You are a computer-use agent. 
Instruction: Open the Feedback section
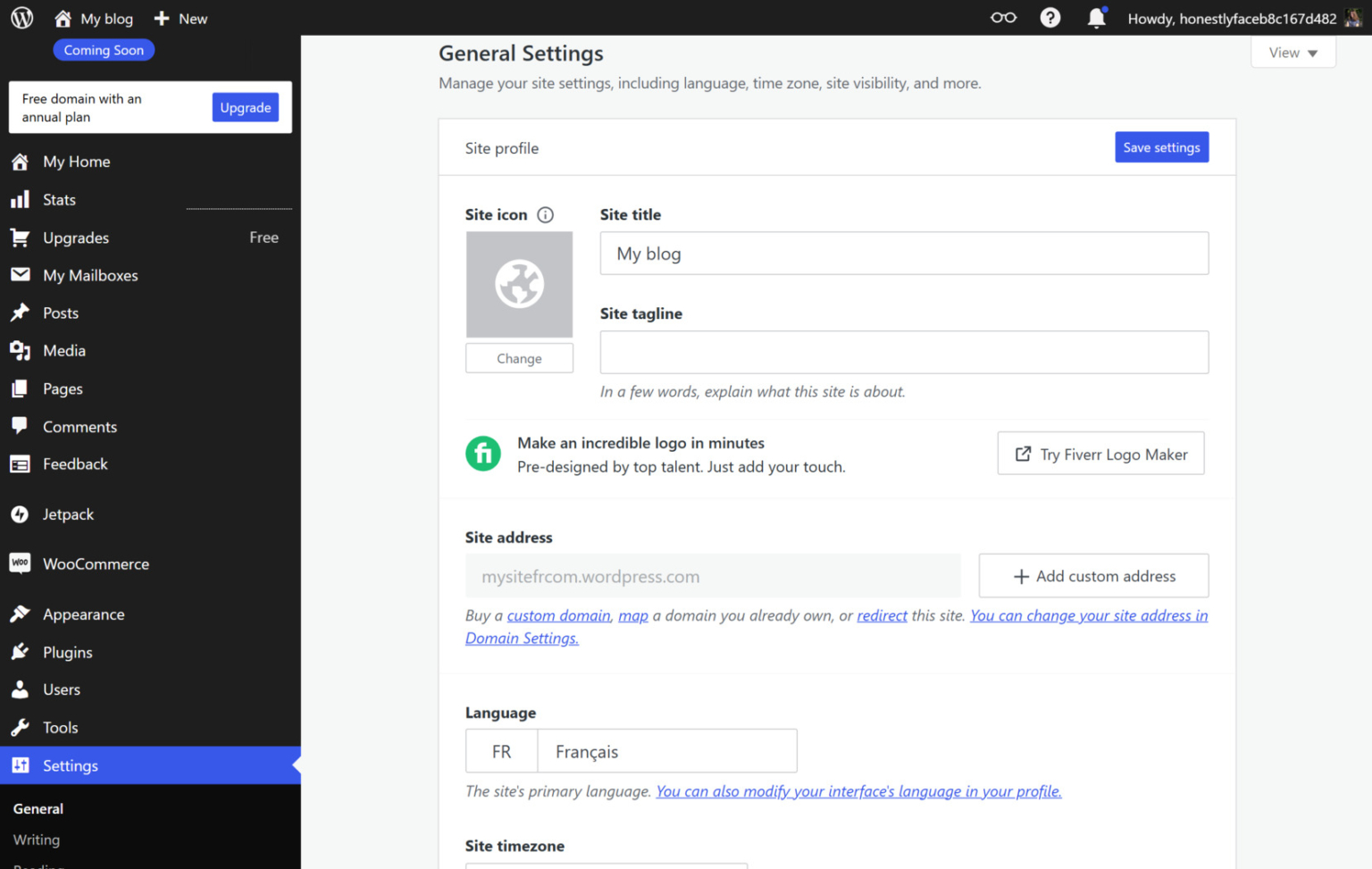click(x=75, y=464)
